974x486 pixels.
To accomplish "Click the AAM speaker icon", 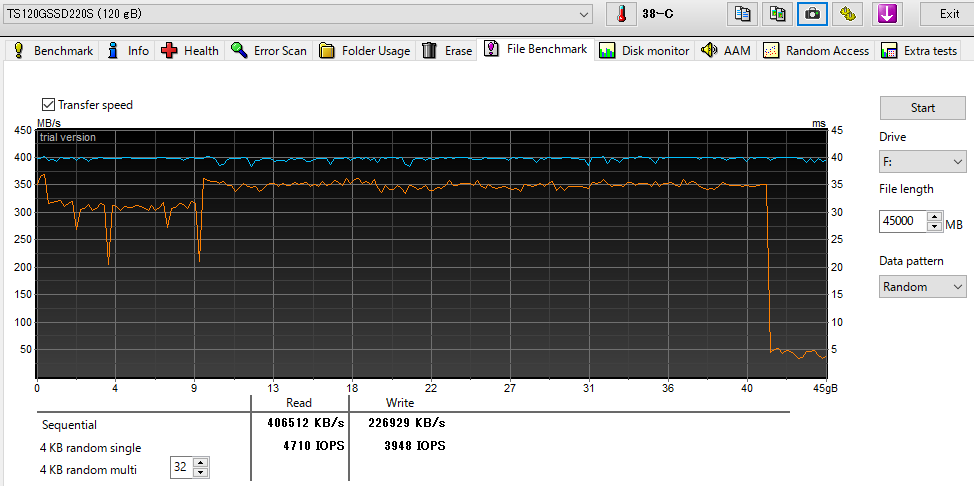I will point(709,50).
